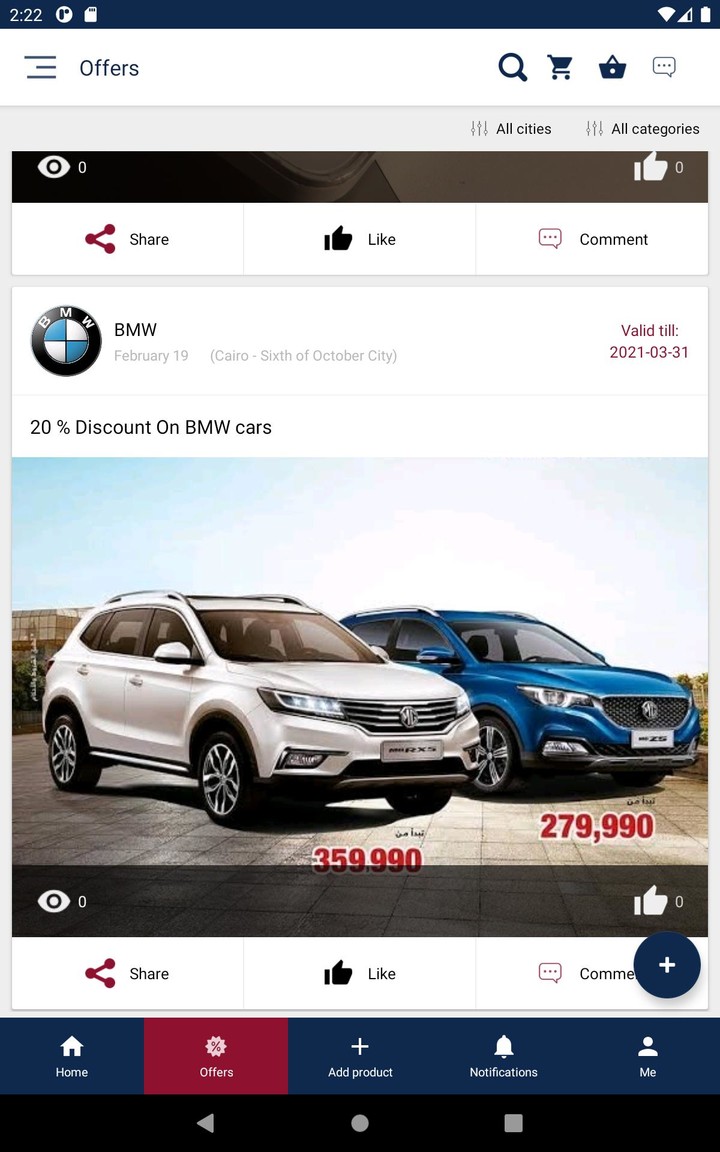This screenshot has width=720, height=1152.
Task: Open the All categories filter
Action: click(x=643, y=129)
